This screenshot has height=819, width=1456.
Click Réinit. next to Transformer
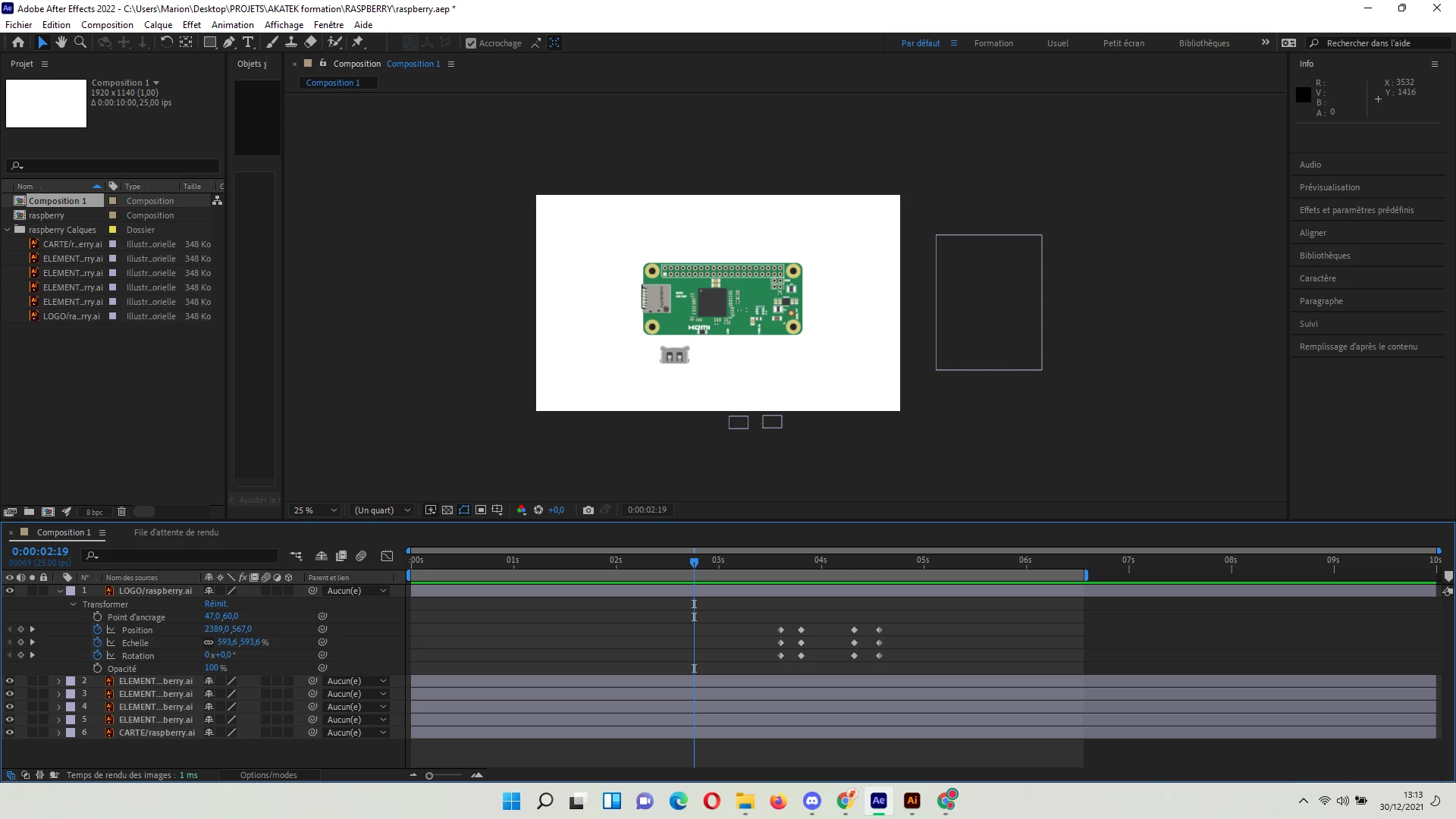216,604
